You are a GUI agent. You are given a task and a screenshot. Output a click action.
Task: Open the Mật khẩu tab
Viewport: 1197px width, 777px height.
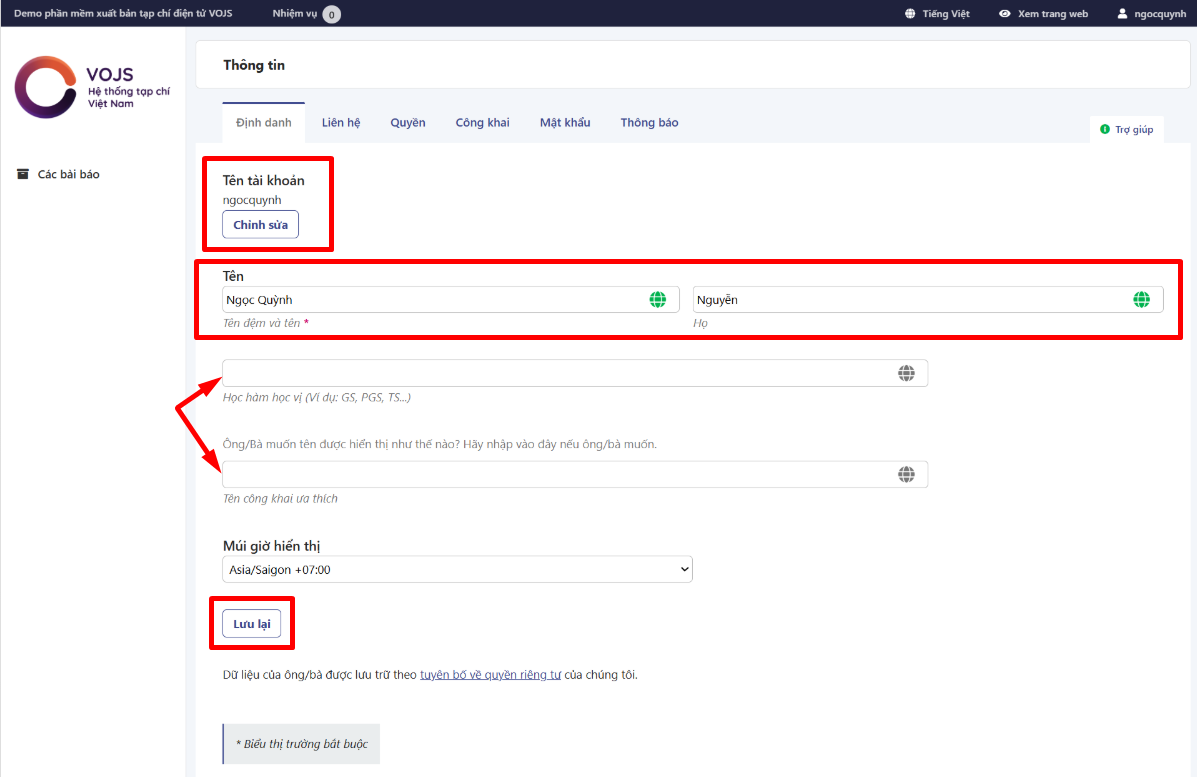565,123
